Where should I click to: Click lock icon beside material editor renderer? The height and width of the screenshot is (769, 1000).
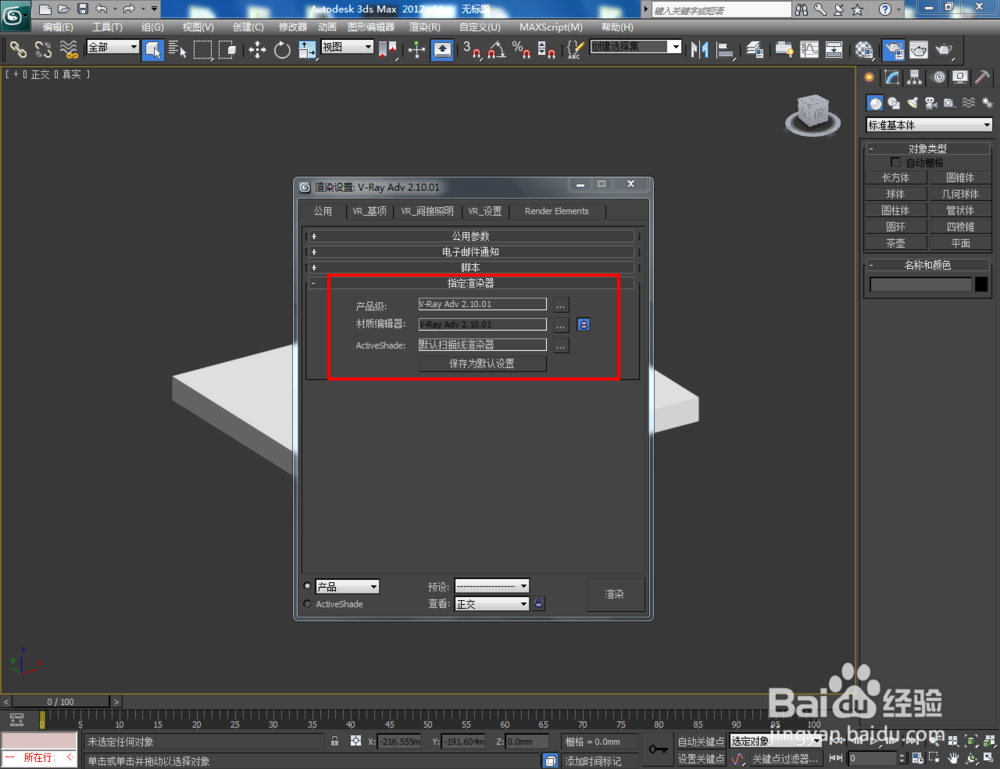(583, 325)
